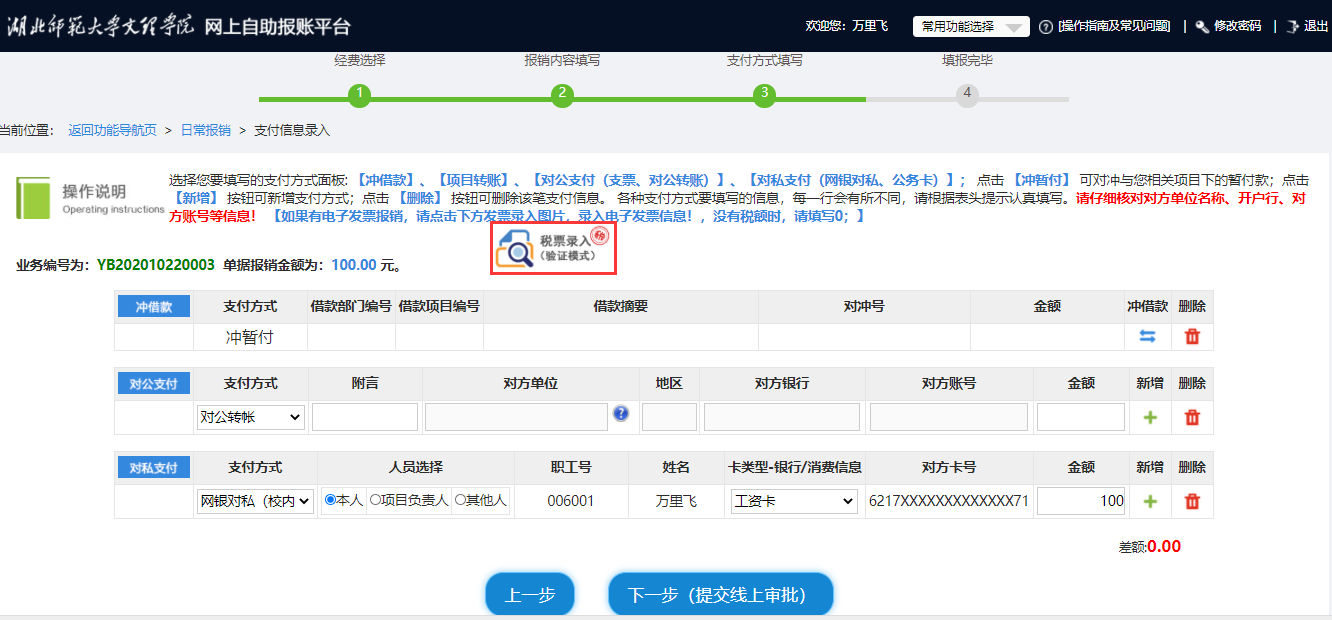Click the 冲借款 swap arrows icon
The width and height of the screenshot is (1332, 620).
tap(1148, 337)
